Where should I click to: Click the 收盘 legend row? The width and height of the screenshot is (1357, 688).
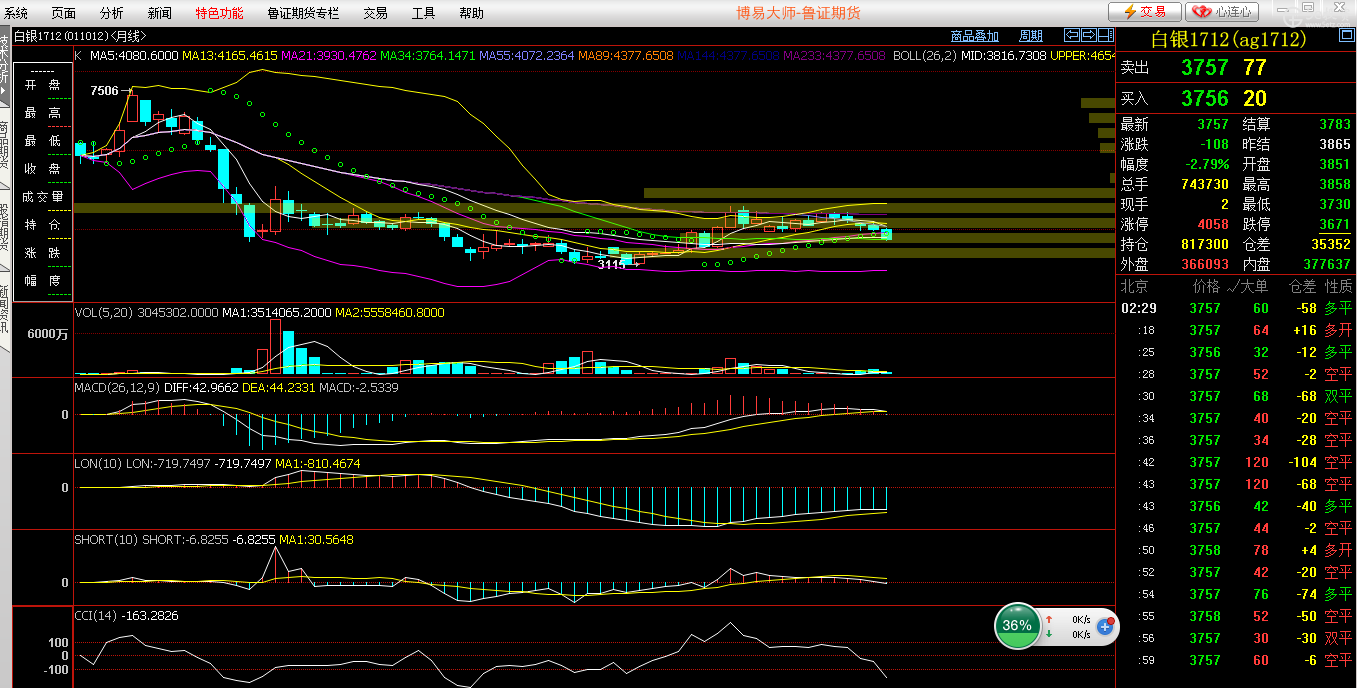pyautogui.click(x=42, y=169)
